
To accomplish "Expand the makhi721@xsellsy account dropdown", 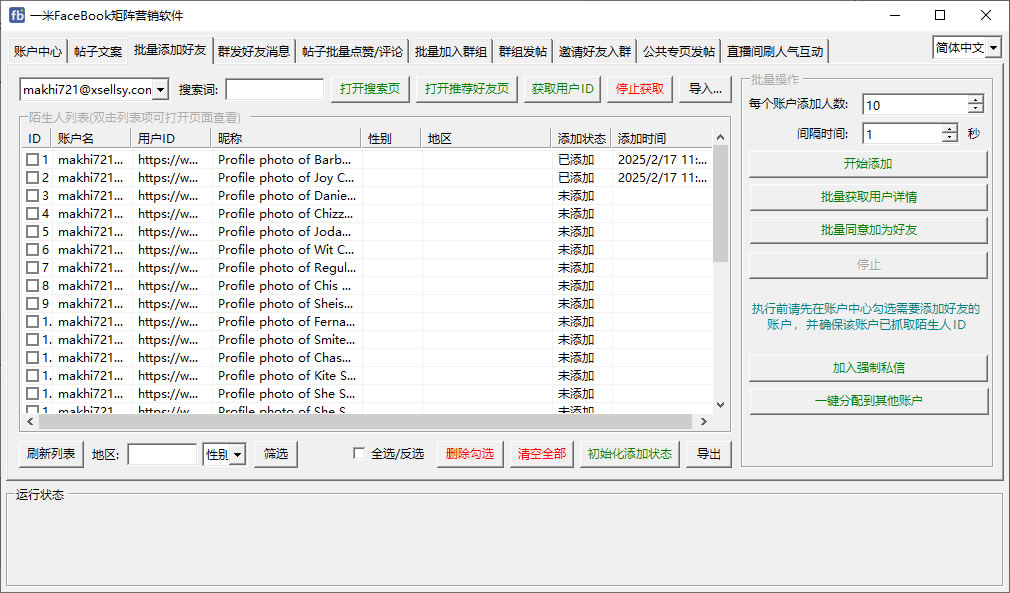I will pyautogui.click(x=160, y=89).
